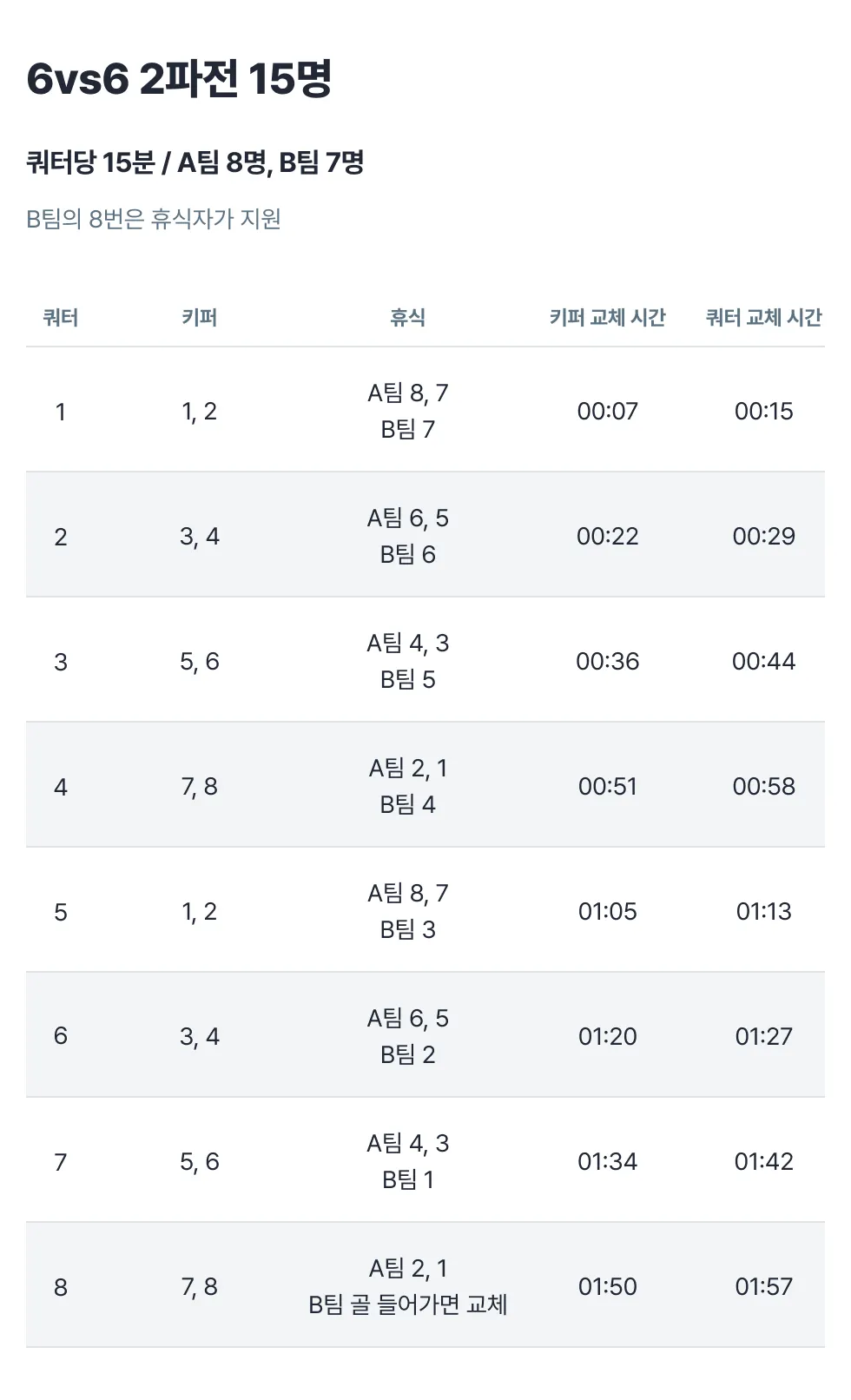Select the quarter swap time 00:15
Image resolution: width=851 pixels, height=1400 pixels.
(x=763, y=411)
